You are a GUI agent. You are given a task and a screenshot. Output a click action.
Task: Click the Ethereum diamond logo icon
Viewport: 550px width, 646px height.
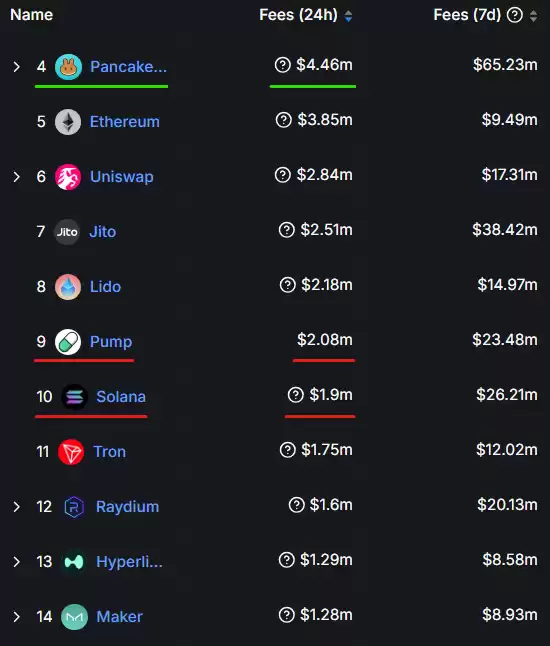click(68, 122)
